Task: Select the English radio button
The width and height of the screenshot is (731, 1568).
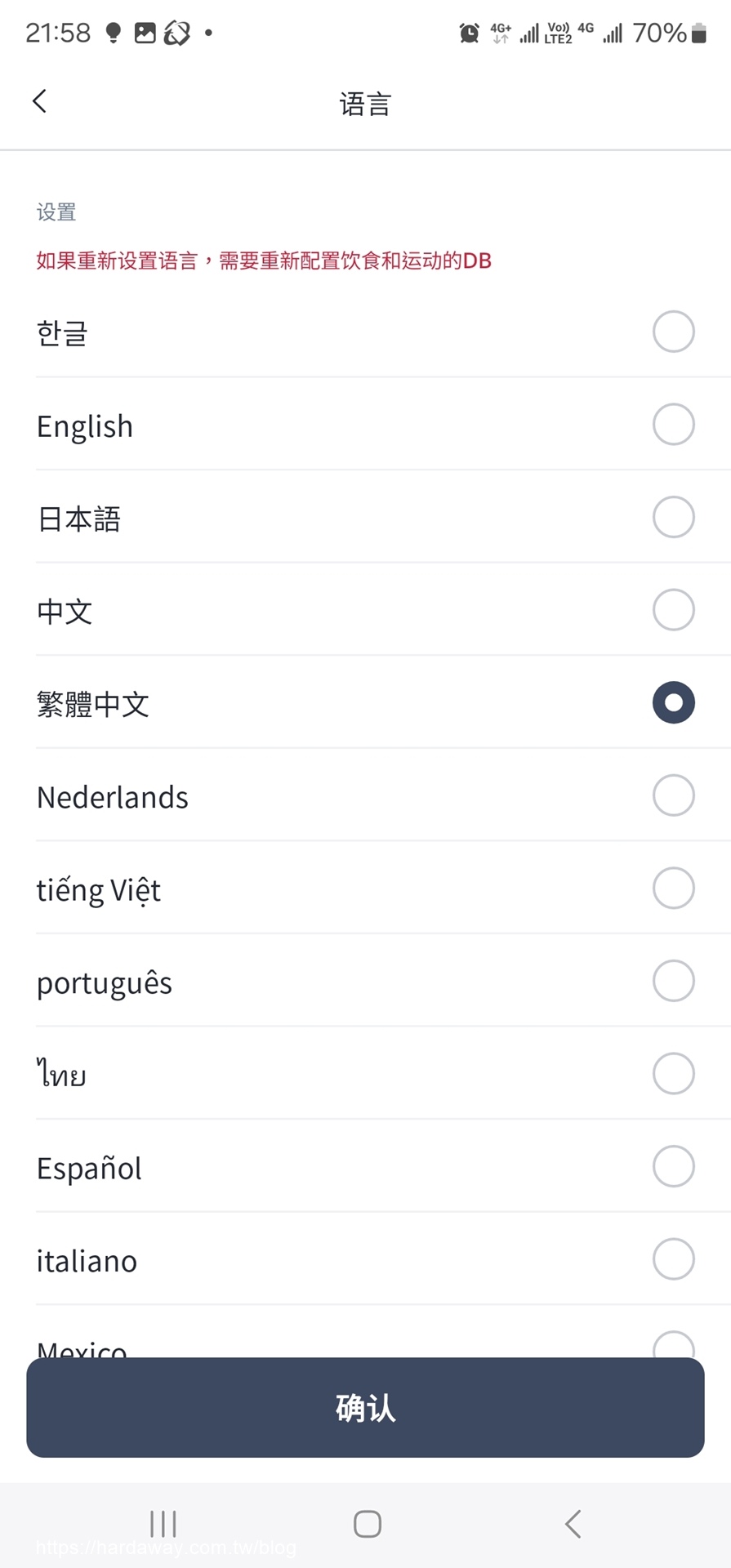Action: pos(673,425)
